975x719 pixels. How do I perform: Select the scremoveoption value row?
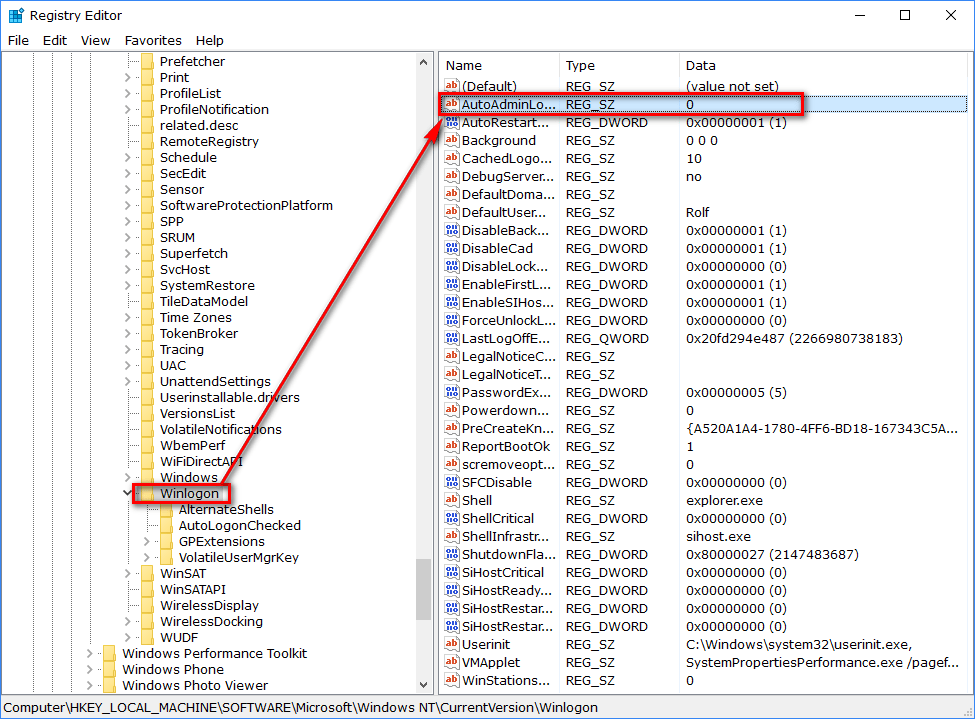705,464
